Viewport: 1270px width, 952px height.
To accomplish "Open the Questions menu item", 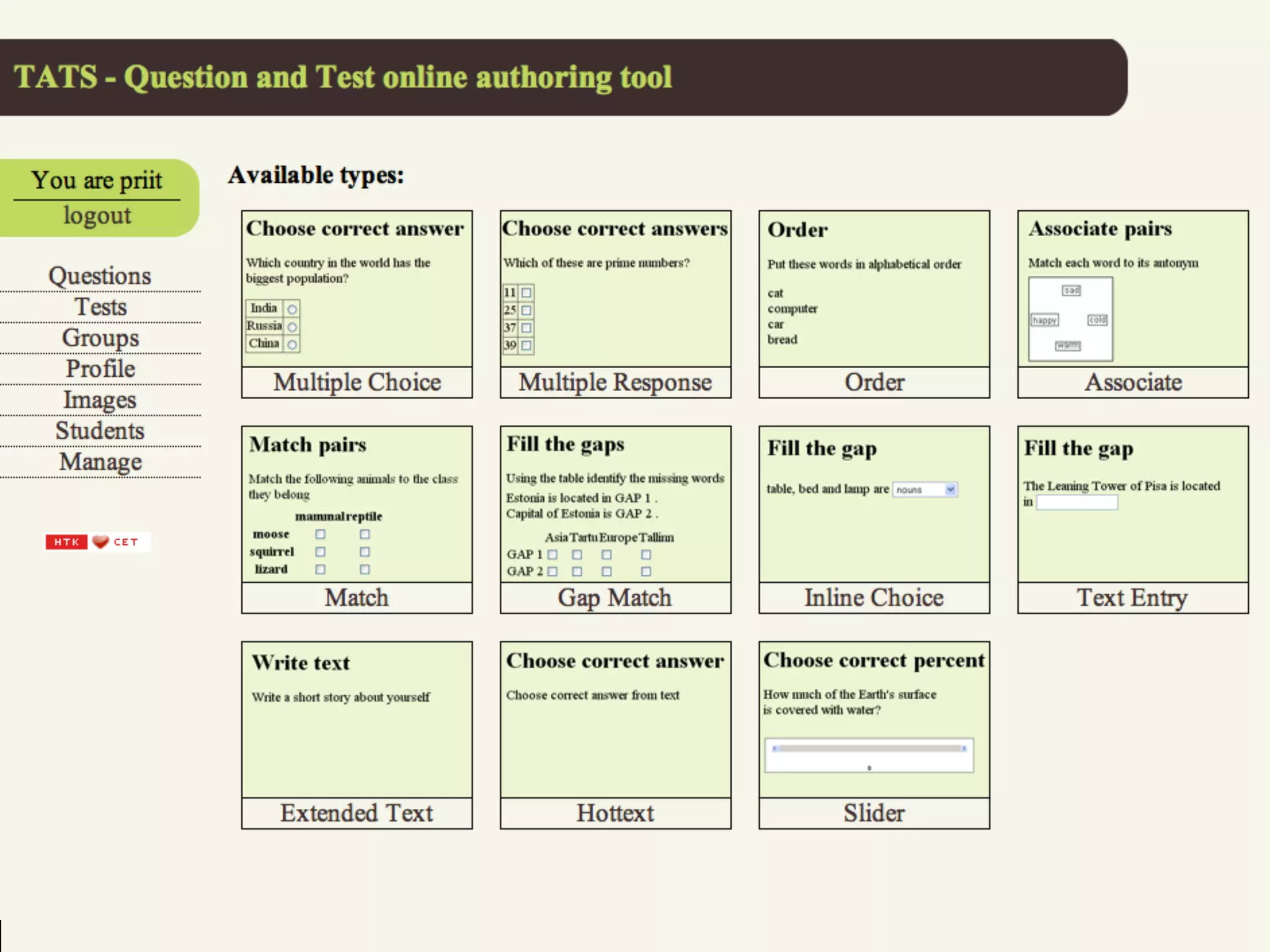I will pos(100,276).
